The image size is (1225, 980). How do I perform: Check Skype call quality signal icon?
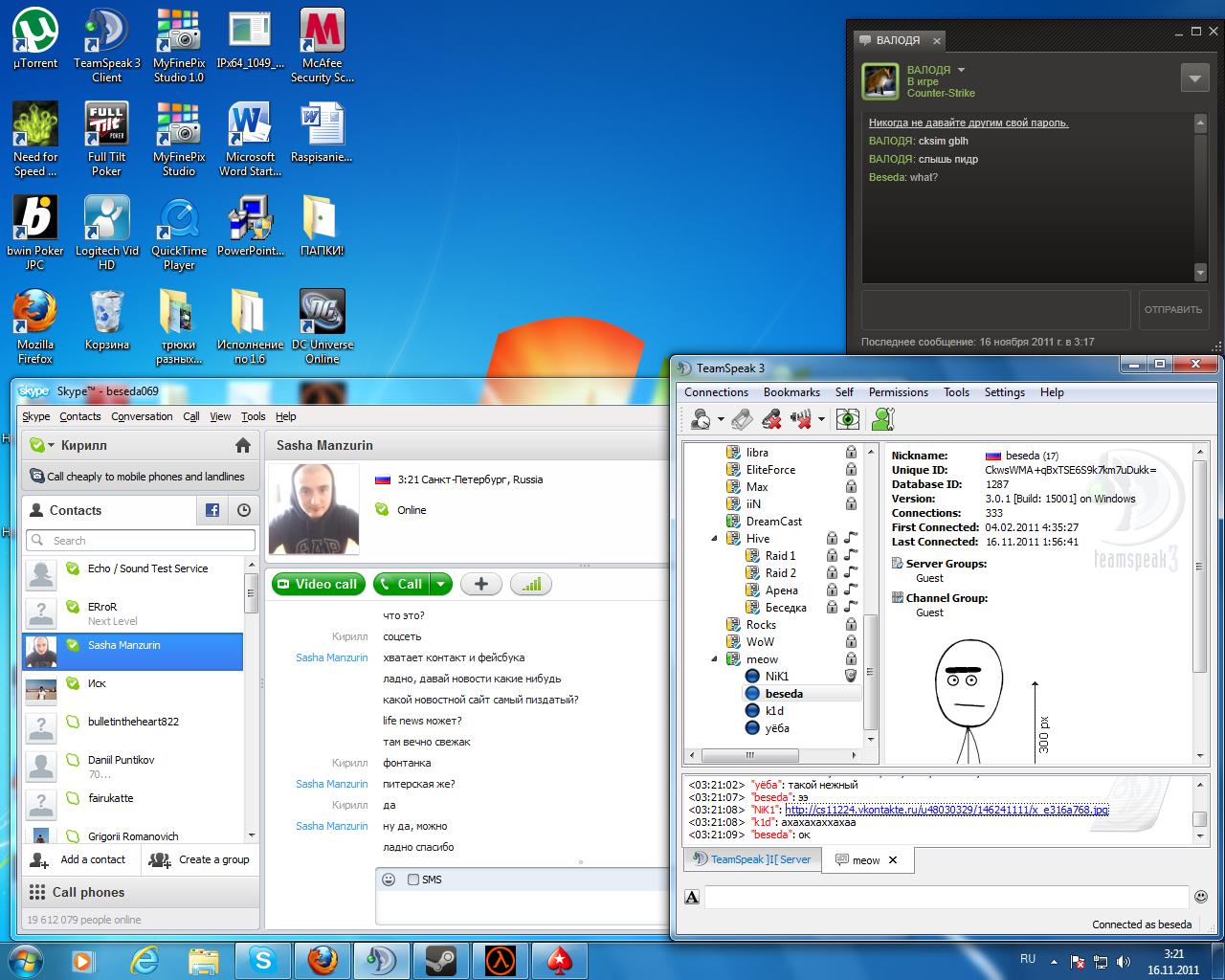click(531, 584)
